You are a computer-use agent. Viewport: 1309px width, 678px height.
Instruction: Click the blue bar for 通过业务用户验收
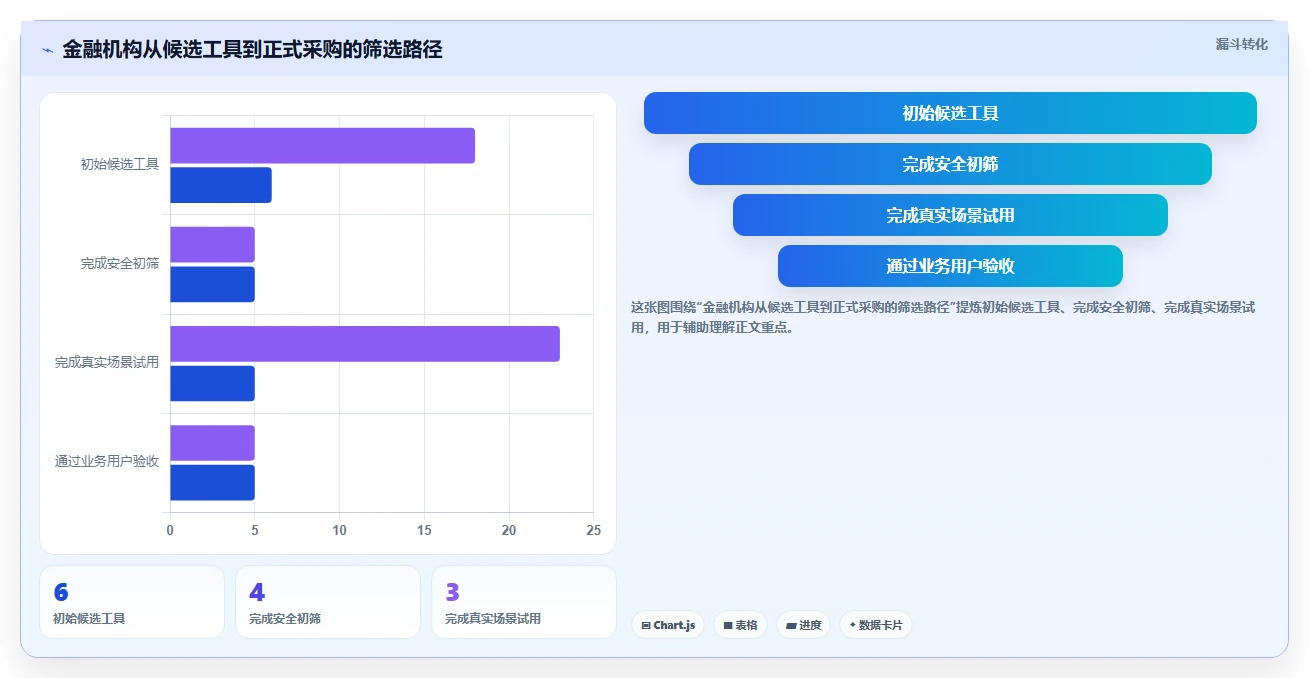tap(212, 482)
